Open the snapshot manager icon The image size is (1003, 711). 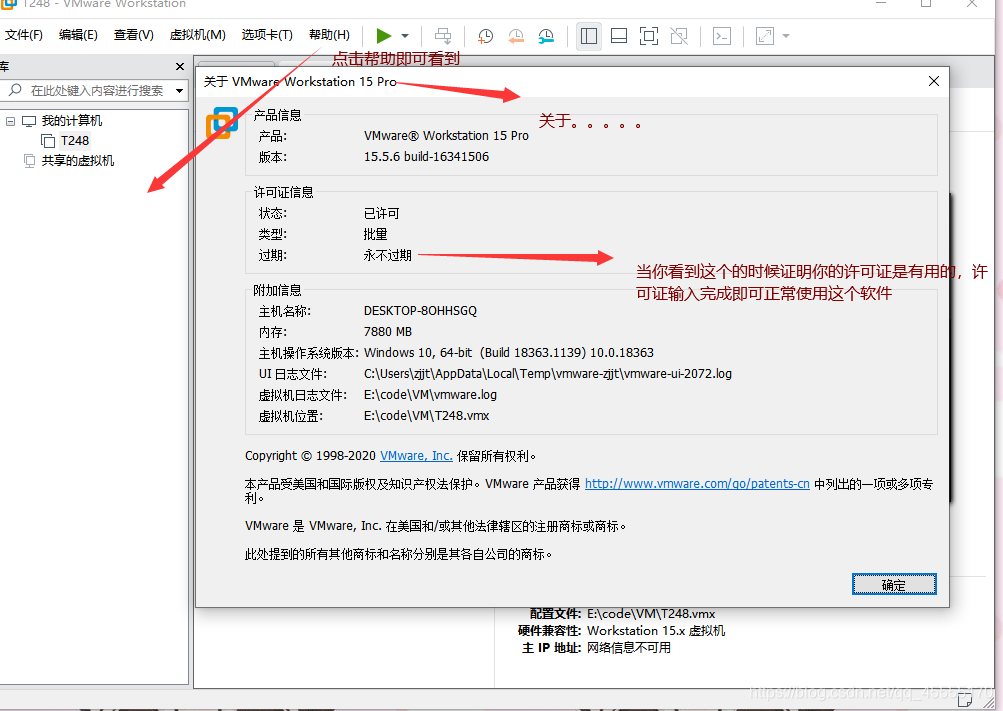coord(546,36)
